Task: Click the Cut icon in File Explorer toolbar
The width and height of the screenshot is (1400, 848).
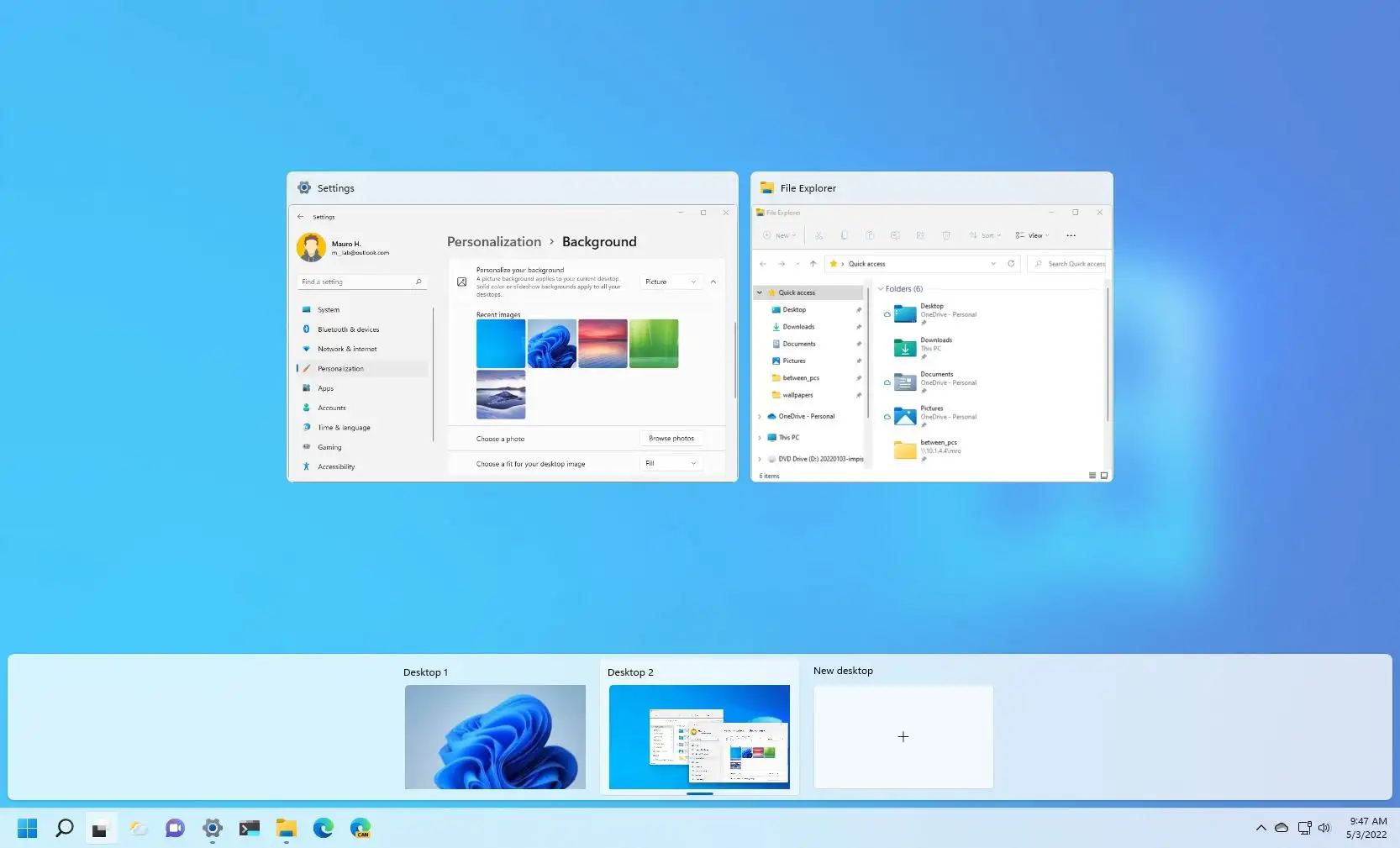Action: click(x=819, y=235)
